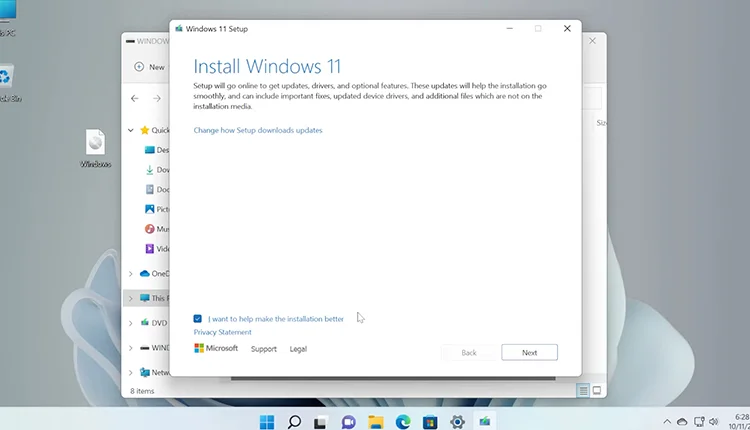Viewport: 750px width, 430px height.
Task: Go forward in File Explorer navigation
Action: (157, 99)
